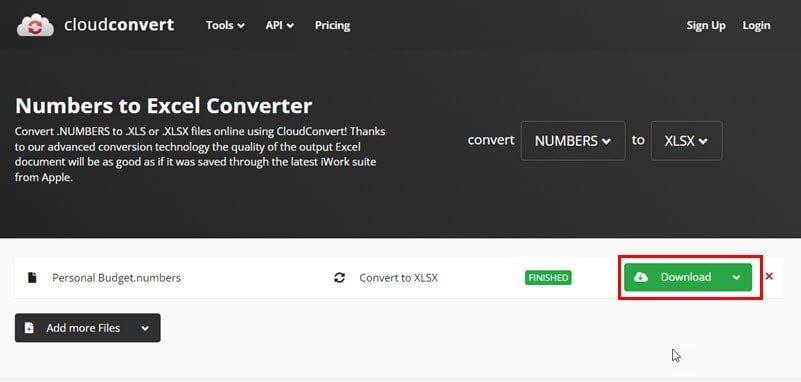801x382 pixels.
Task: Click the Sign Up link
Action: 706,26
